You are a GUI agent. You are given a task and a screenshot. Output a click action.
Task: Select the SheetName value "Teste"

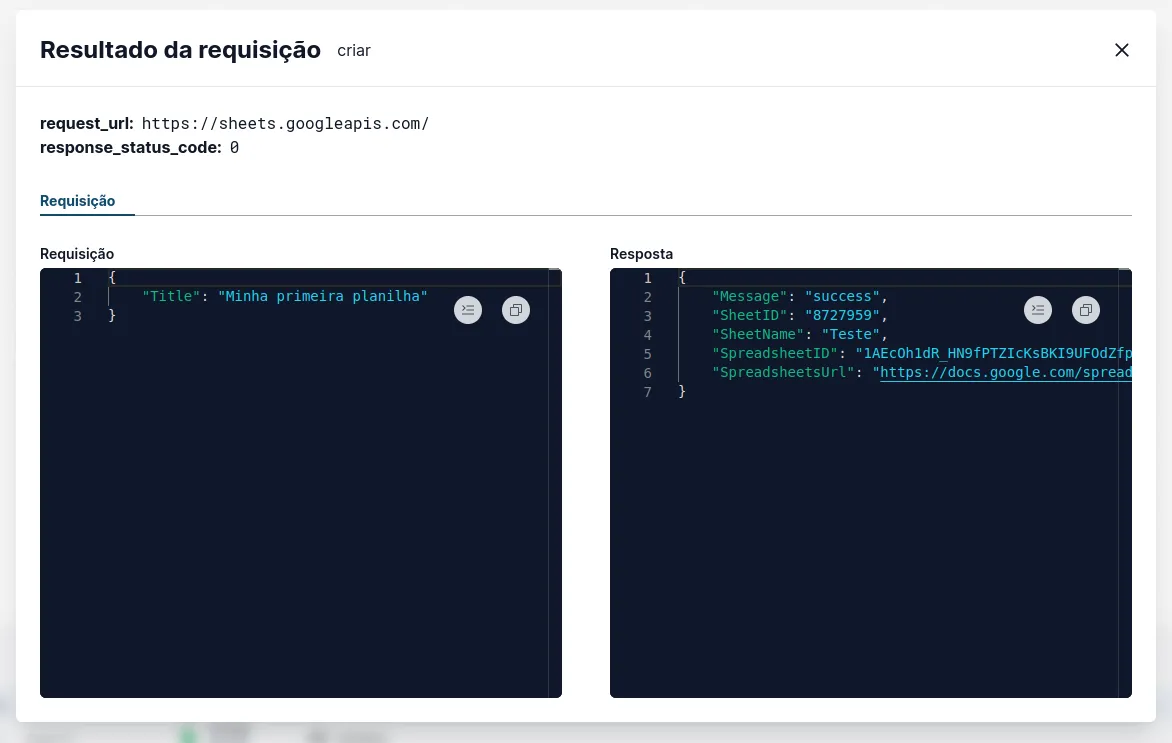click(x=851, y=334)
